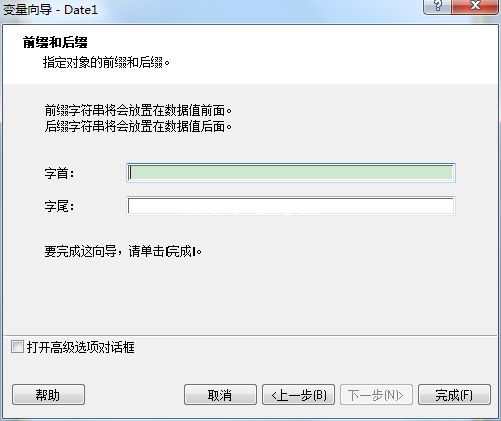Focus the 字首 prefix input field
Screen dimensions: 501x421
[x=291, y=173]
